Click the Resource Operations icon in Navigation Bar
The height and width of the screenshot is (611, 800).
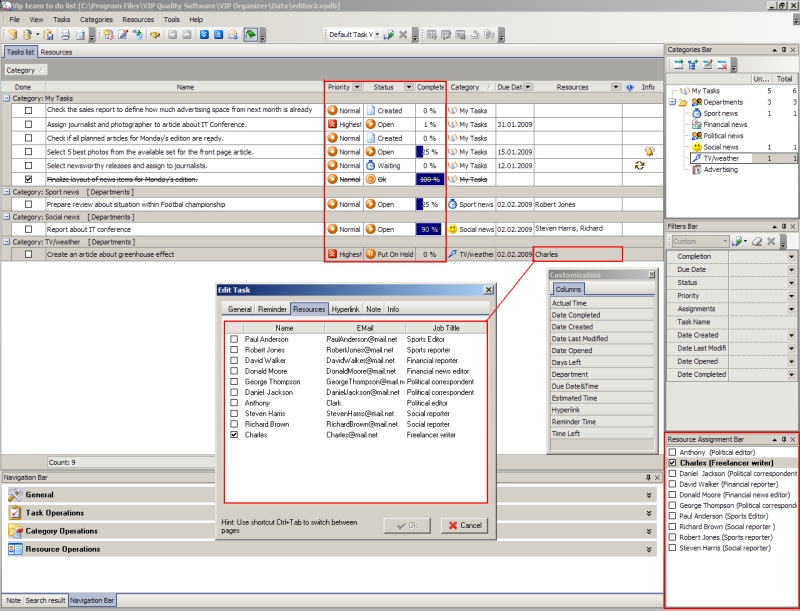(x=14, y=549)
